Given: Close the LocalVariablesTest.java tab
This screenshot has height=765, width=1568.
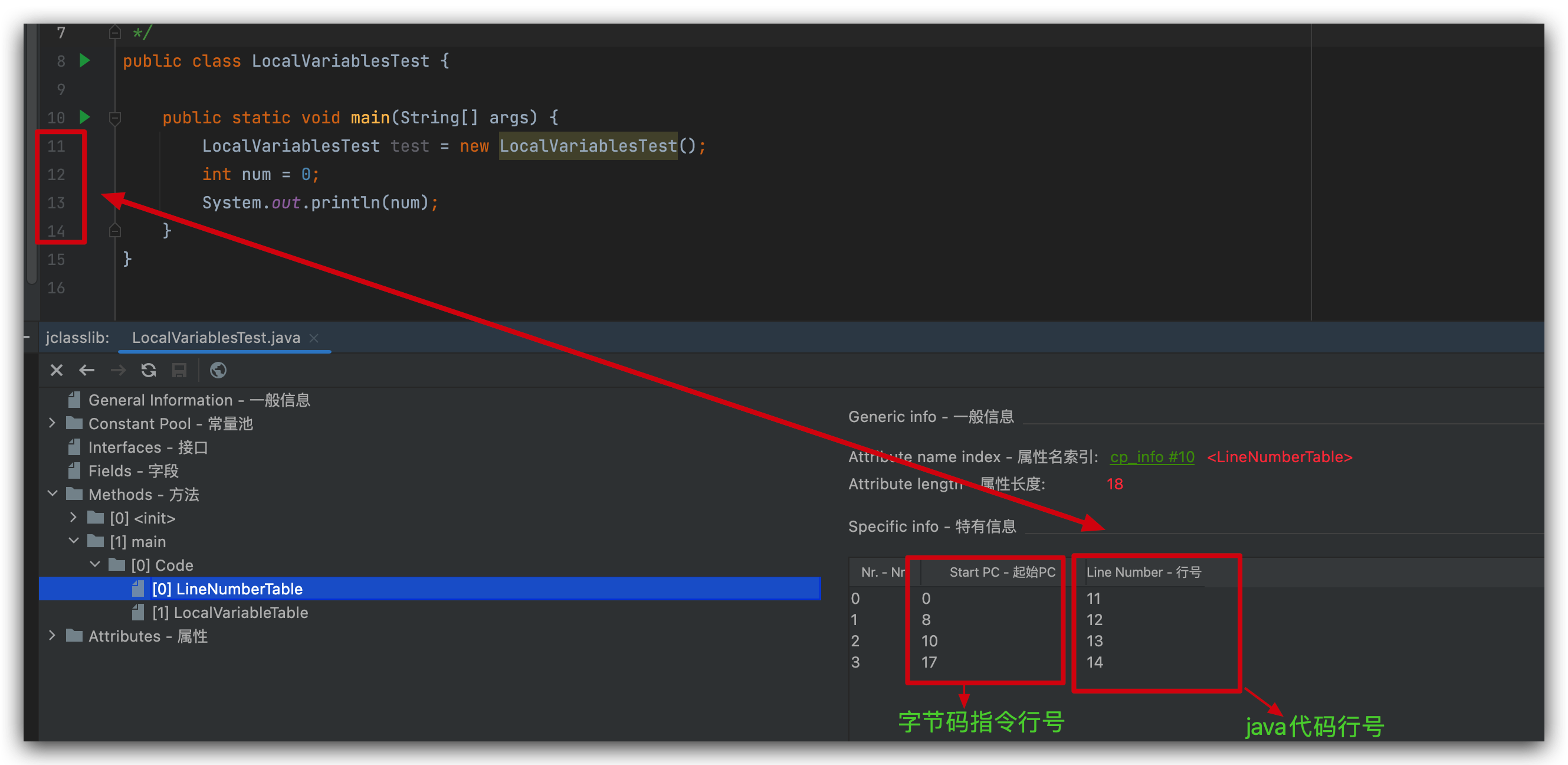Looking at the screenshot, I should tap(314, 338).
